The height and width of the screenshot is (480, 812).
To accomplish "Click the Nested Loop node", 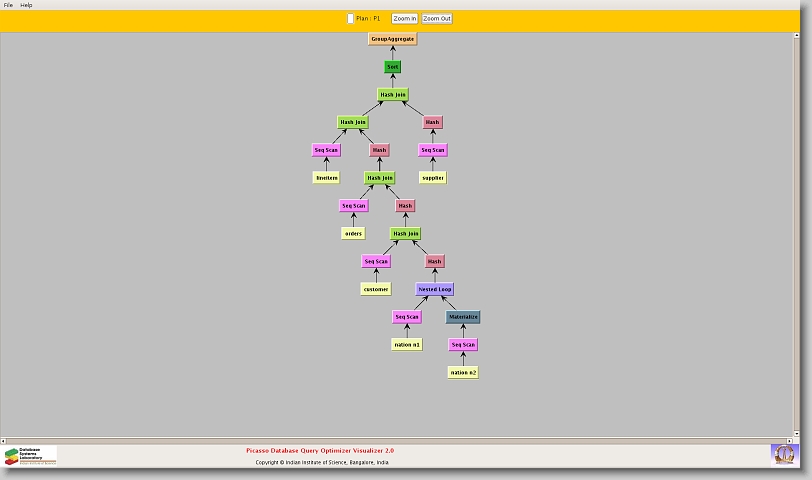I will [435, 289].
